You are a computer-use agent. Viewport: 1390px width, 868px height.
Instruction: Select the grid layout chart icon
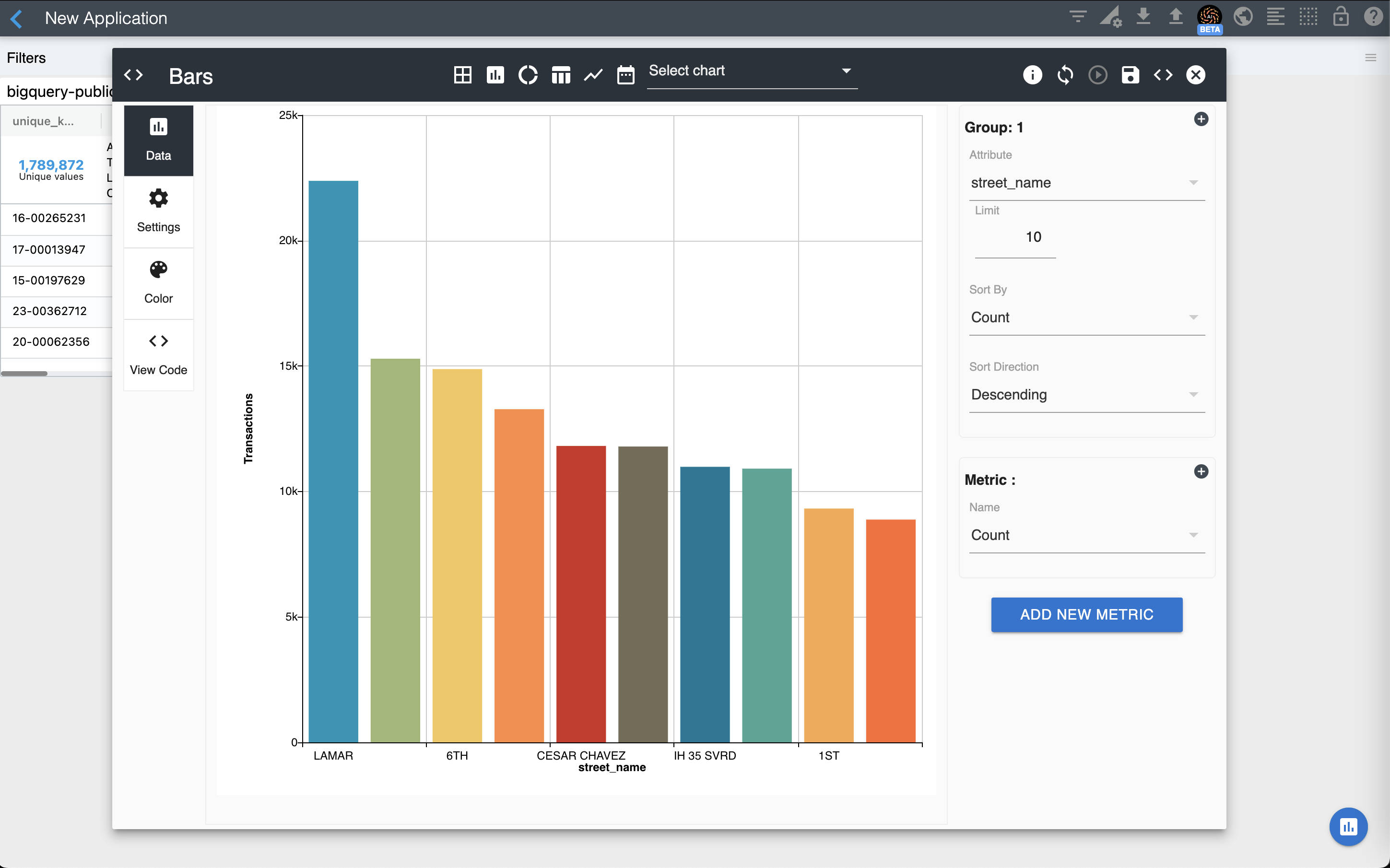(x=462, y=75)
